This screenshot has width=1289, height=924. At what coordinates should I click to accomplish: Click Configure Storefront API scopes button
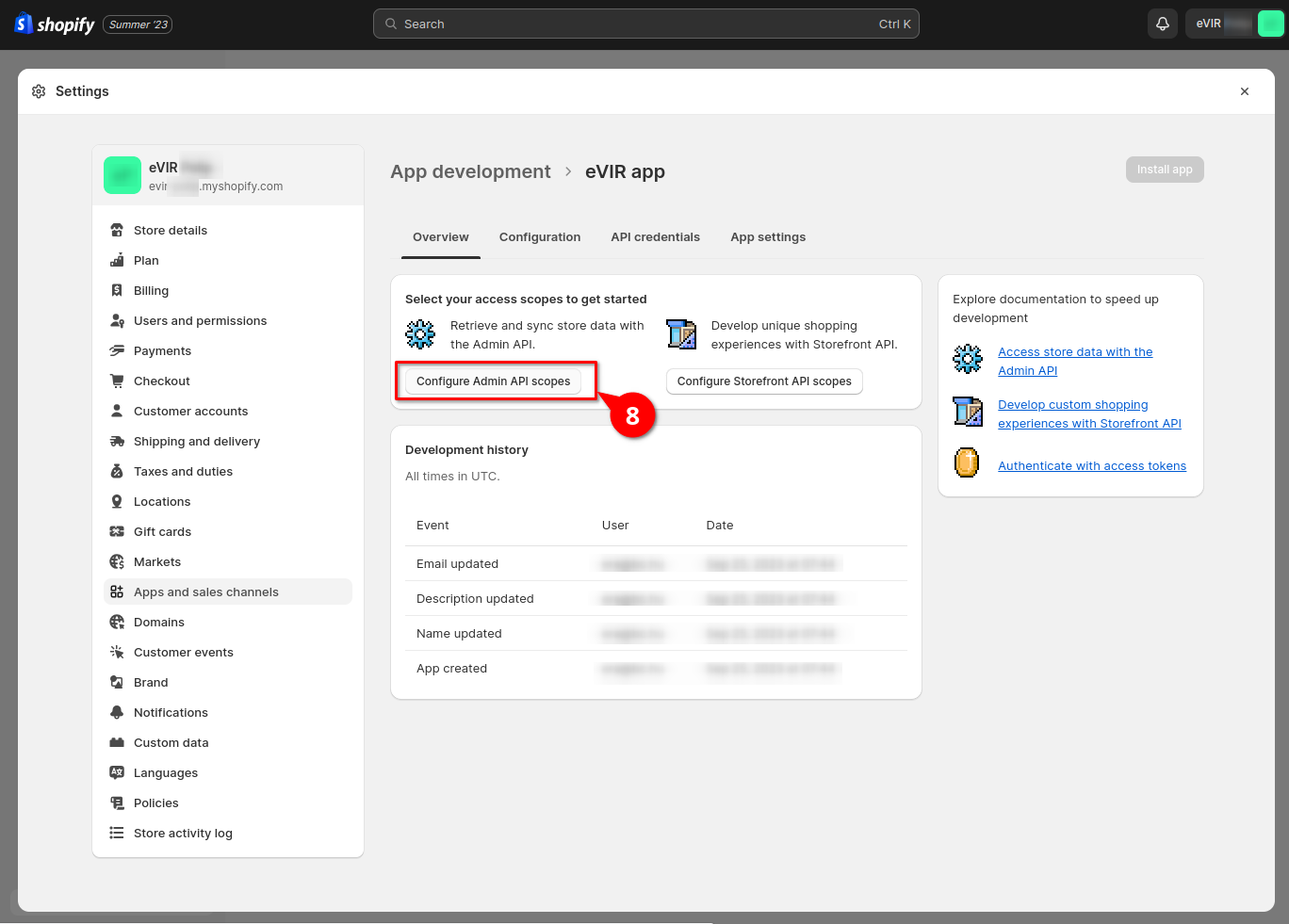pyautogui.click(x=764, y=381)
